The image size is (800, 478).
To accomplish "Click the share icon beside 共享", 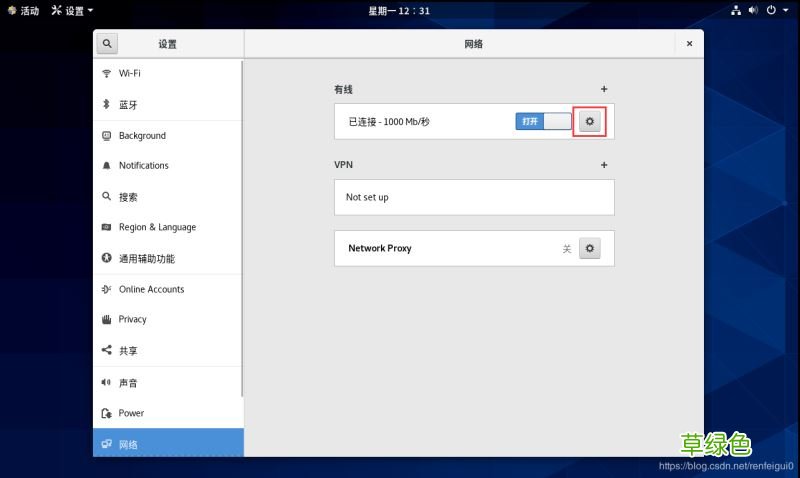I will (x=106, y=350).
